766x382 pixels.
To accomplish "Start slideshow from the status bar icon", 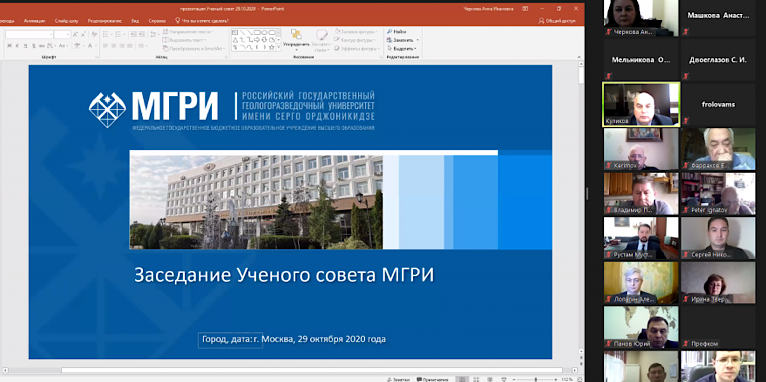I will tap(504, 379).
